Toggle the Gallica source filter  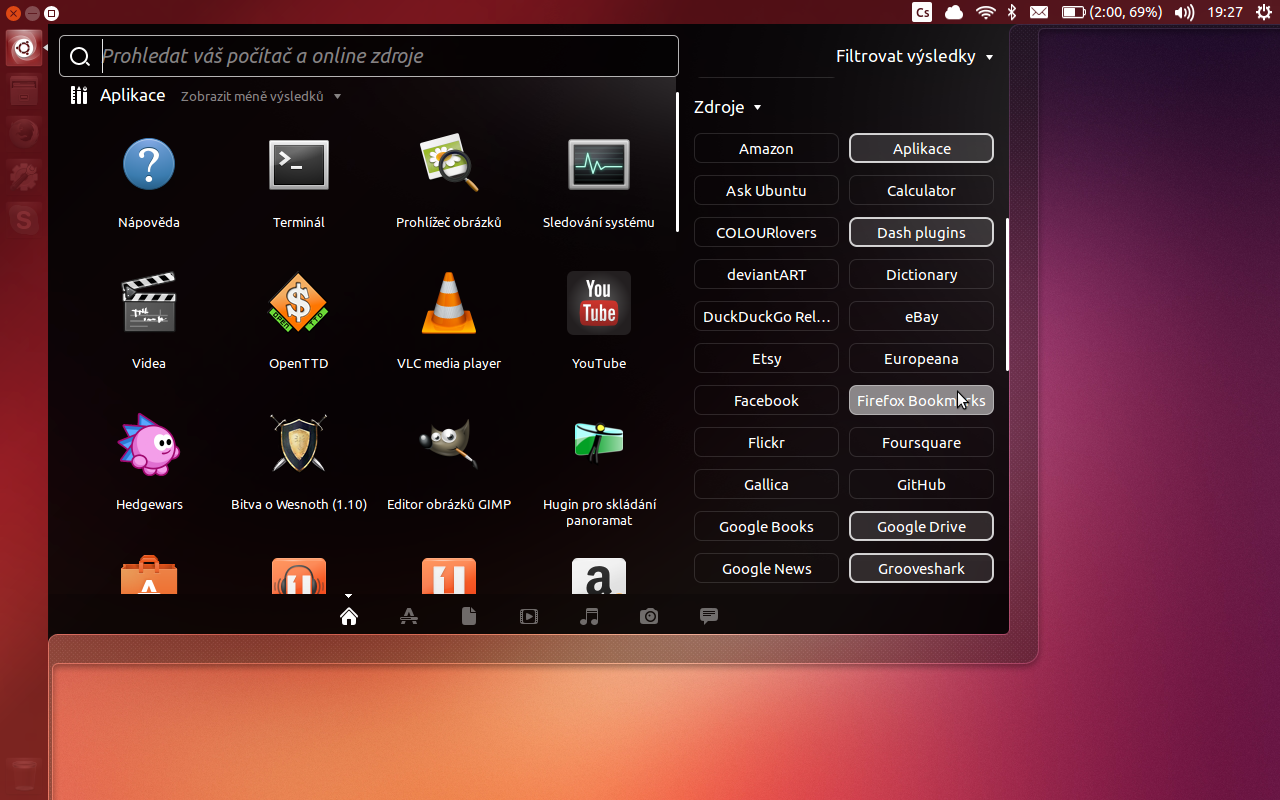[x=766, y=484]
